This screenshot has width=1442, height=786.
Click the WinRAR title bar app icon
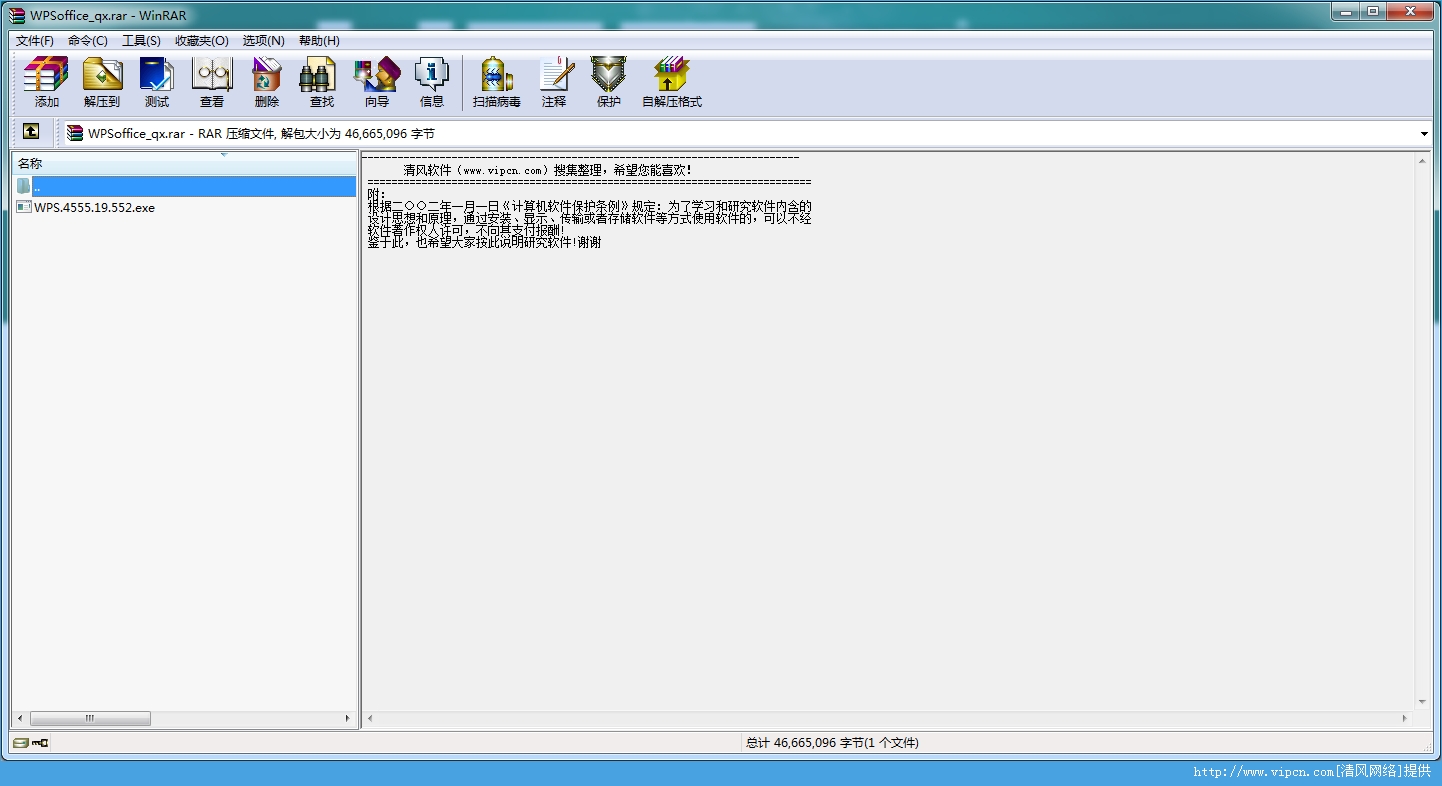point(17,15)
